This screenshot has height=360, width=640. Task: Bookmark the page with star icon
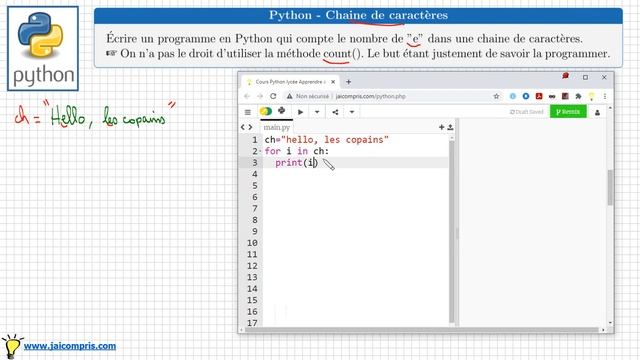tap(496, 96)
